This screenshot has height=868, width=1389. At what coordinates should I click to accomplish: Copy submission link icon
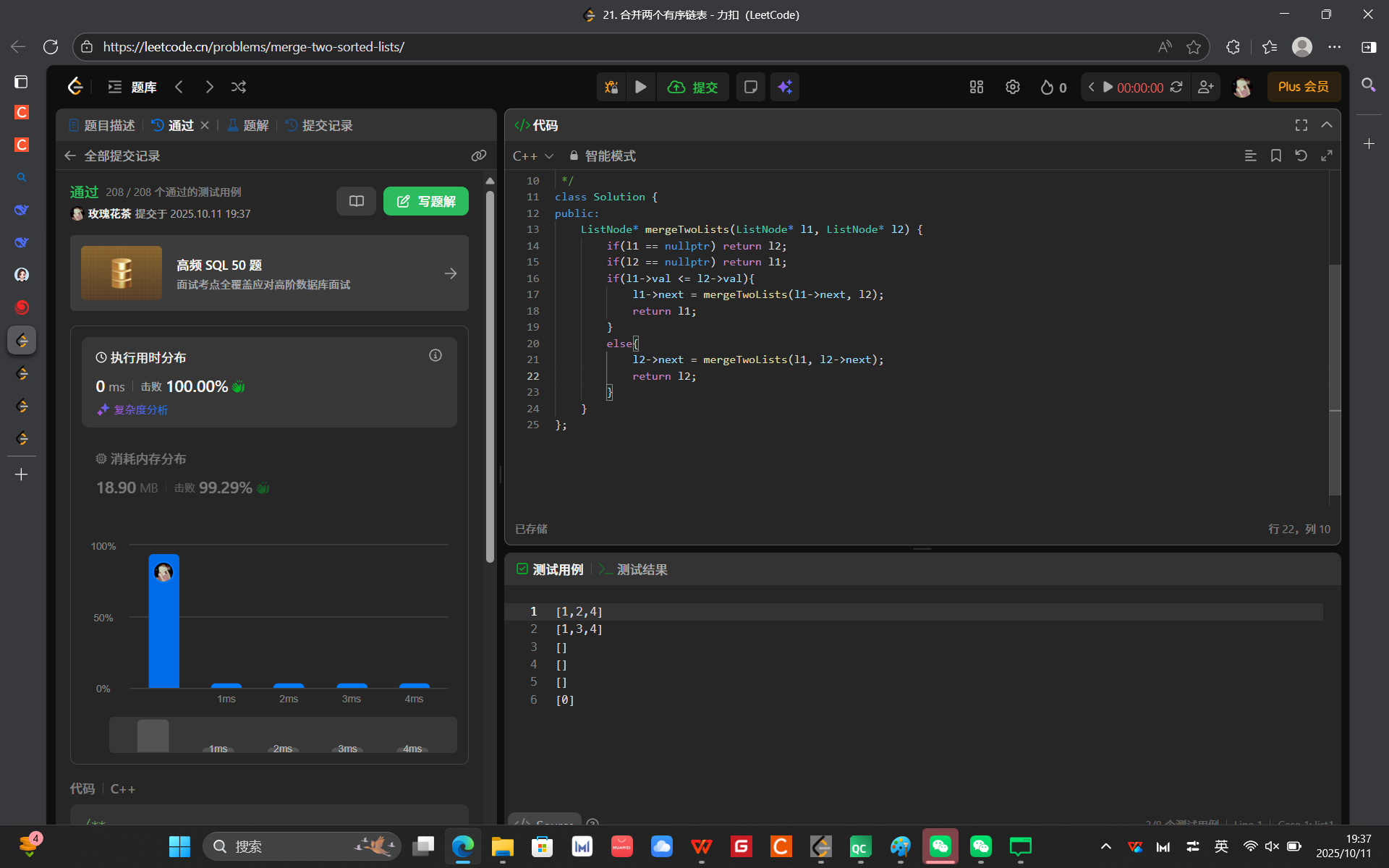click(478, 156)
